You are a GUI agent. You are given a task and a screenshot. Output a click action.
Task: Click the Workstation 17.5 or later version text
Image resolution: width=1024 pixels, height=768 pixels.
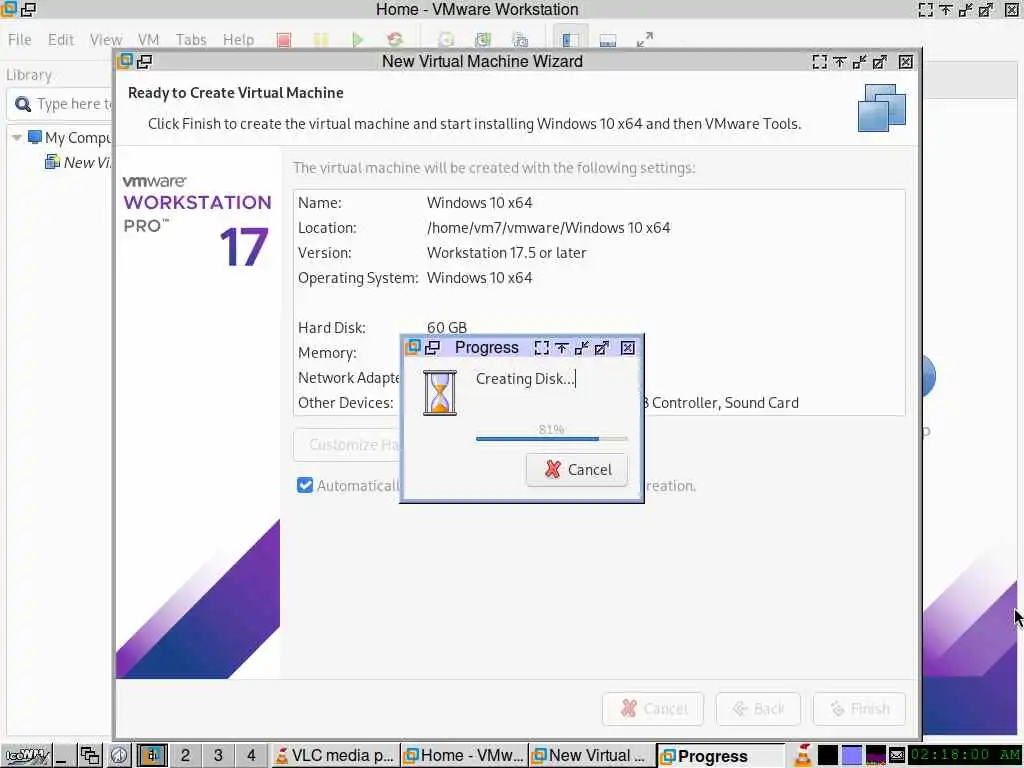506,253
